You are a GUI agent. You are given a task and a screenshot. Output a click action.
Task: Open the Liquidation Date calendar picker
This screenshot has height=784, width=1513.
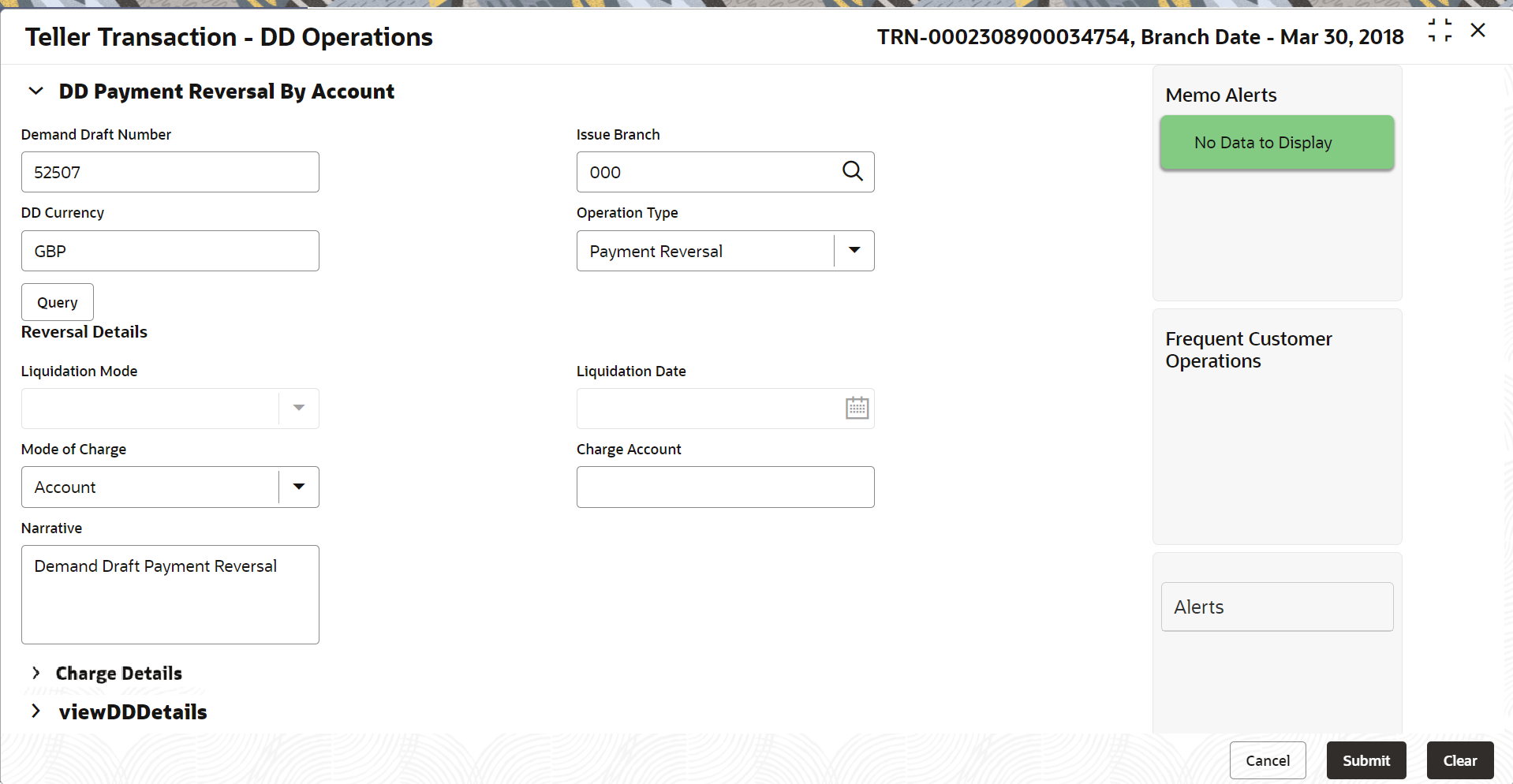(x=857, y=408)
